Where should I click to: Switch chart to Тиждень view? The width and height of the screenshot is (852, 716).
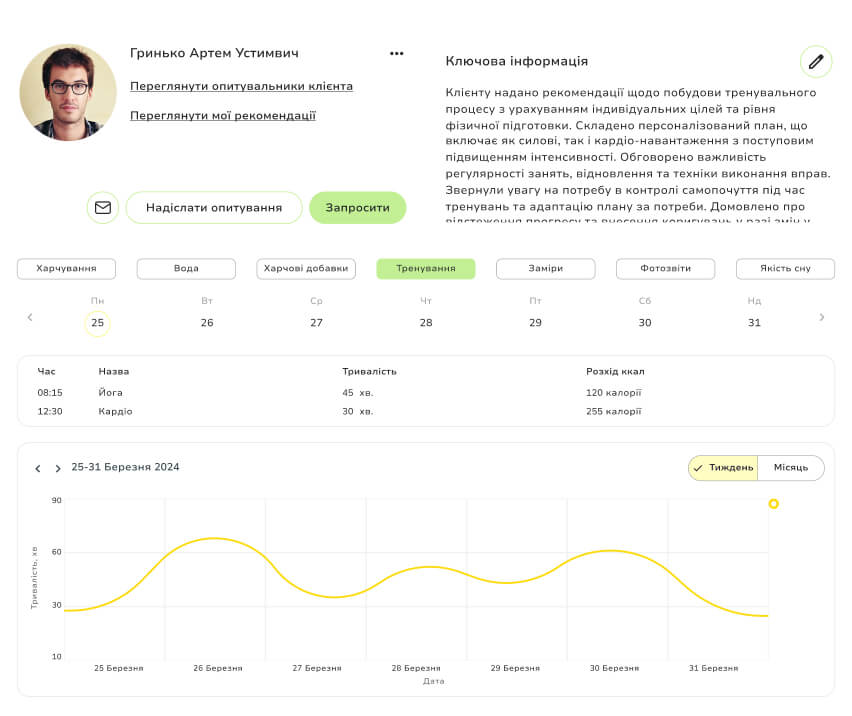pyautogui.click(x=723, y=468)
